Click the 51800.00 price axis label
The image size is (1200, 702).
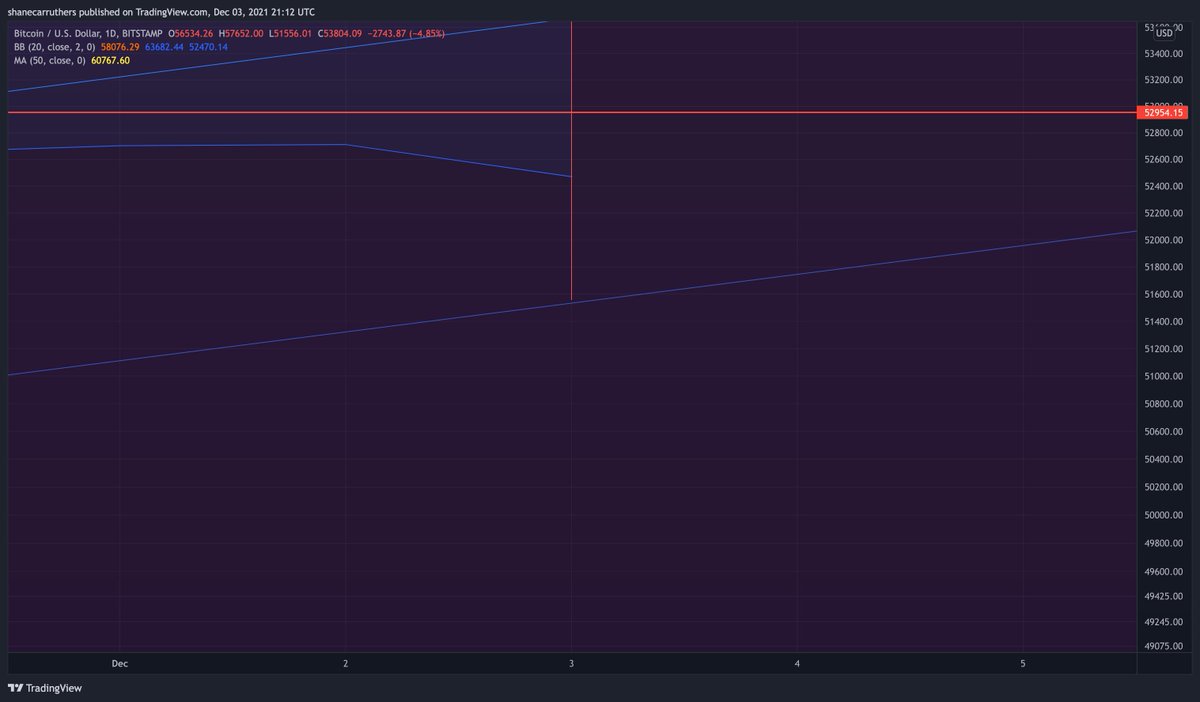click(x=1164, y=267)
